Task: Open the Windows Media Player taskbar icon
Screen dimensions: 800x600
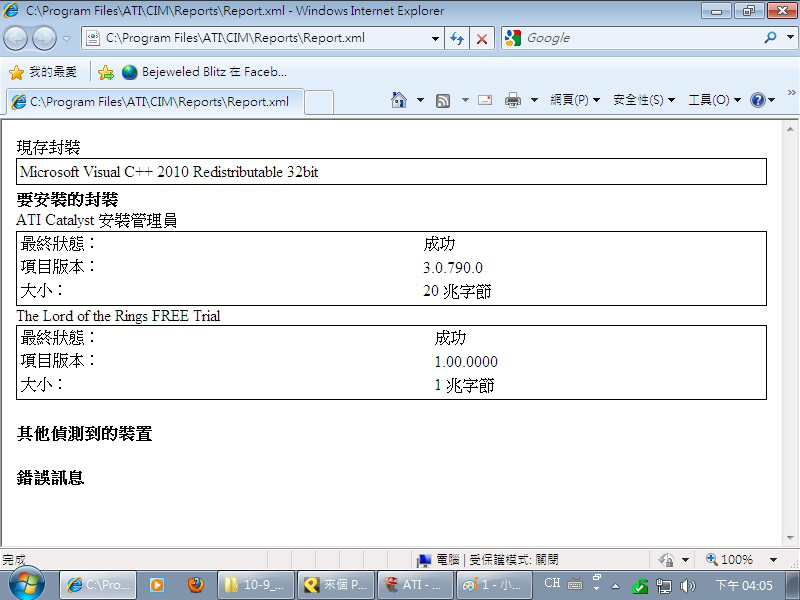Action: 157,585
